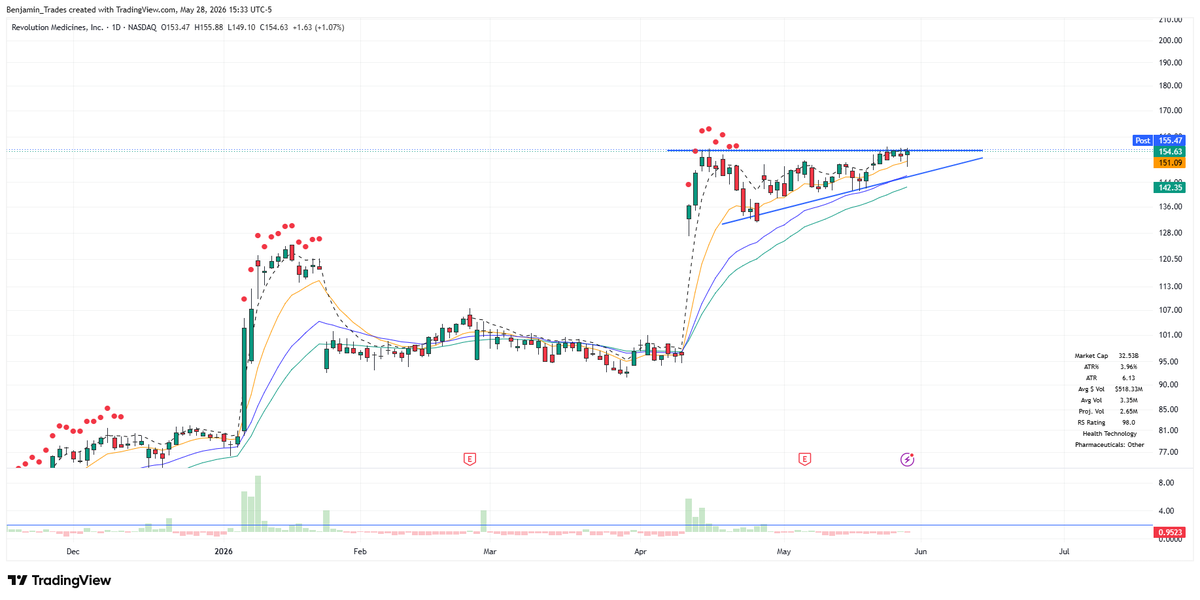The width and height of the screenshot is (1200, 600).
Task: Click the May label on time axis
Action: 784,551
